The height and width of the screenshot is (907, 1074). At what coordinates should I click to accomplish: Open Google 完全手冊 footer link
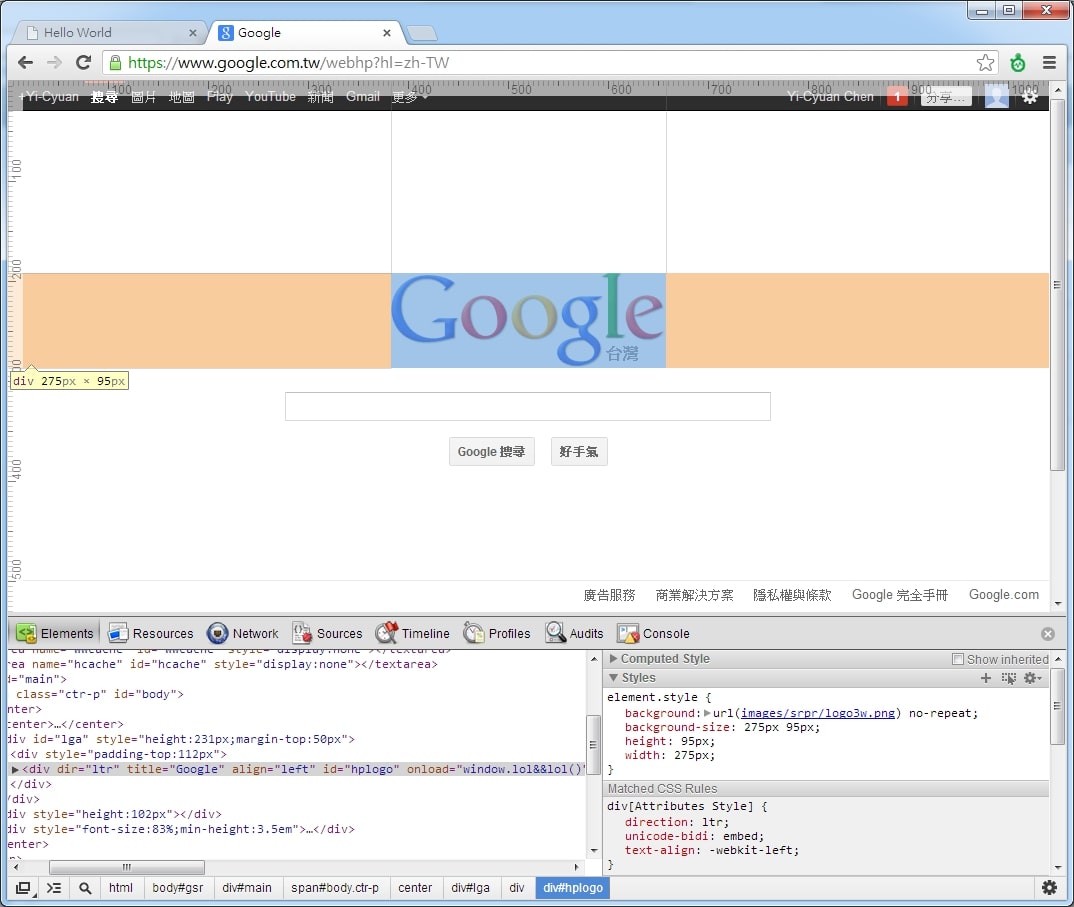click(x=899, y=595)
